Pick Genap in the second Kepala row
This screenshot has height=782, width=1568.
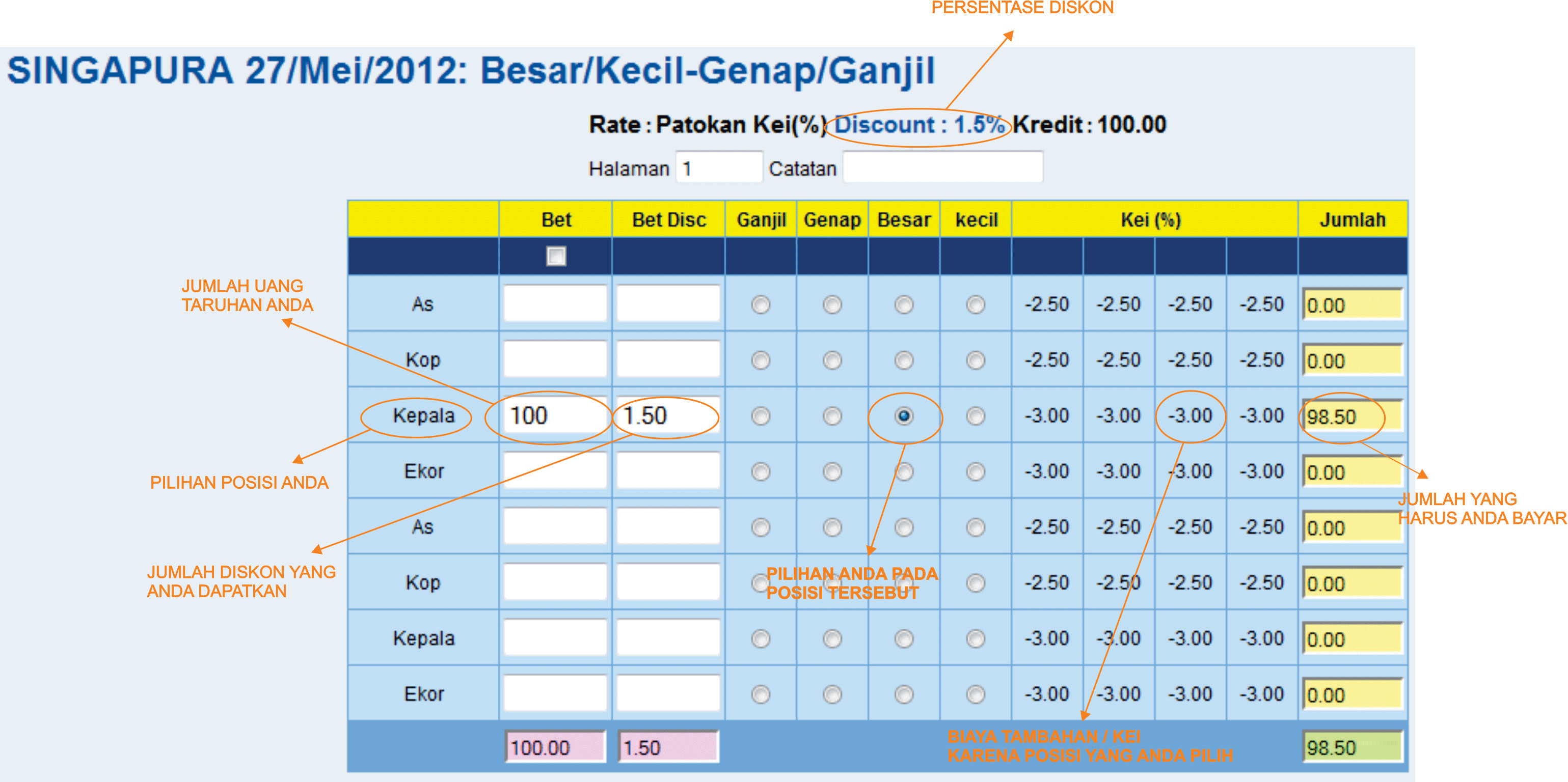pos(832,638)
